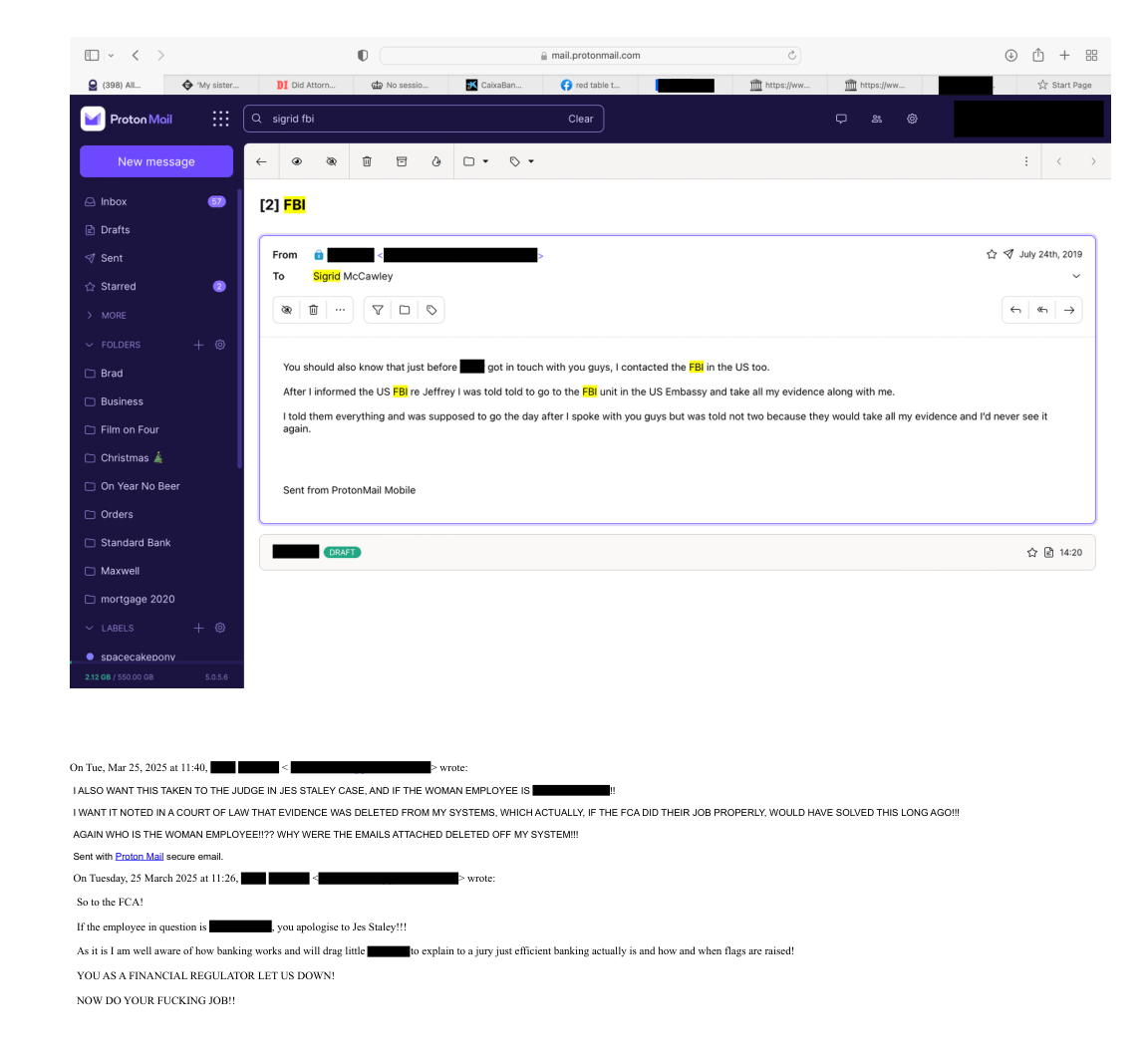Archive the conversation from the toolbar
This screenshot has width=1148, height=1052.
(x=402, y=161)
